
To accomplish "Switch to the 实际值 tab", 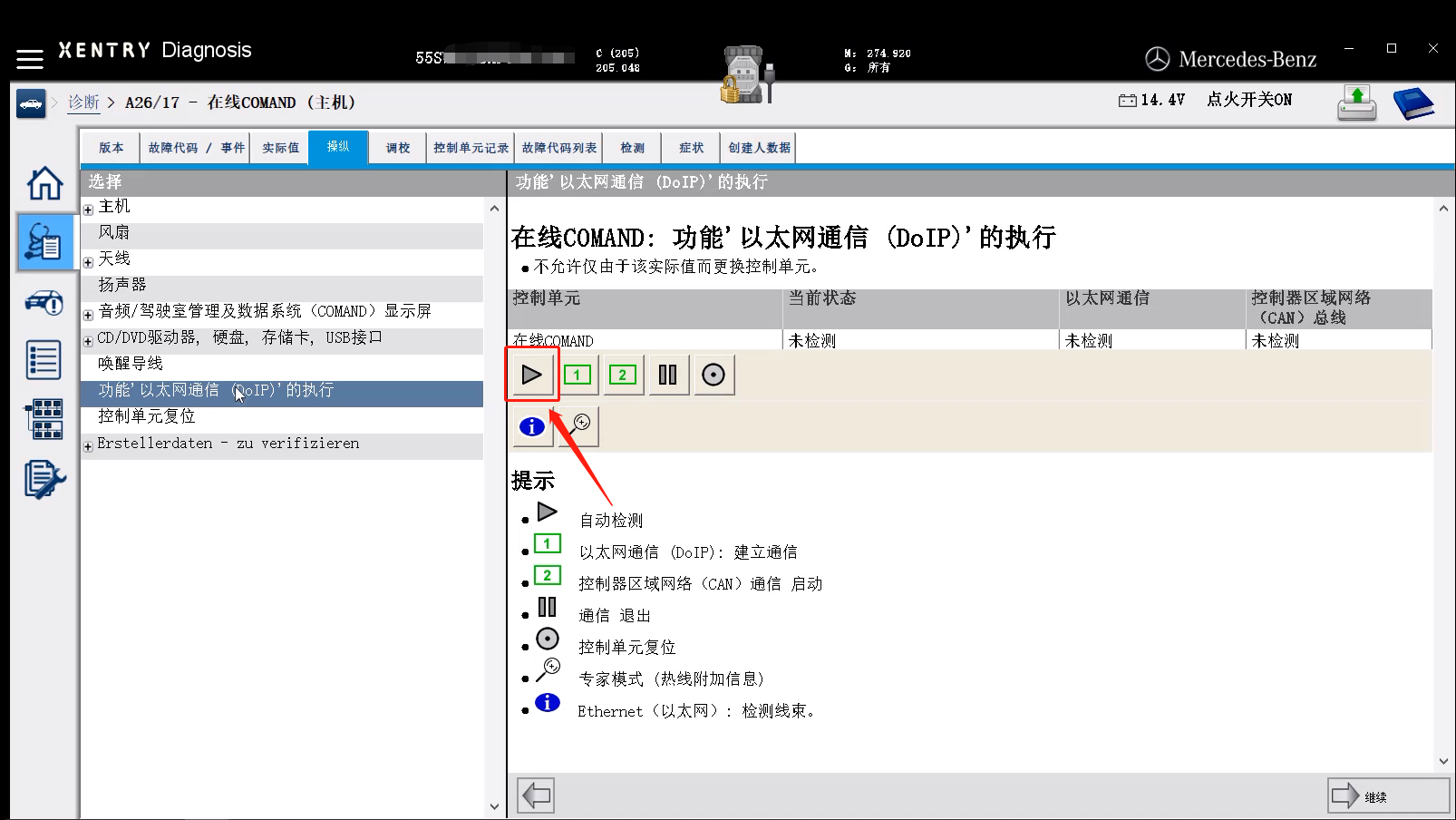I will 281,148.
